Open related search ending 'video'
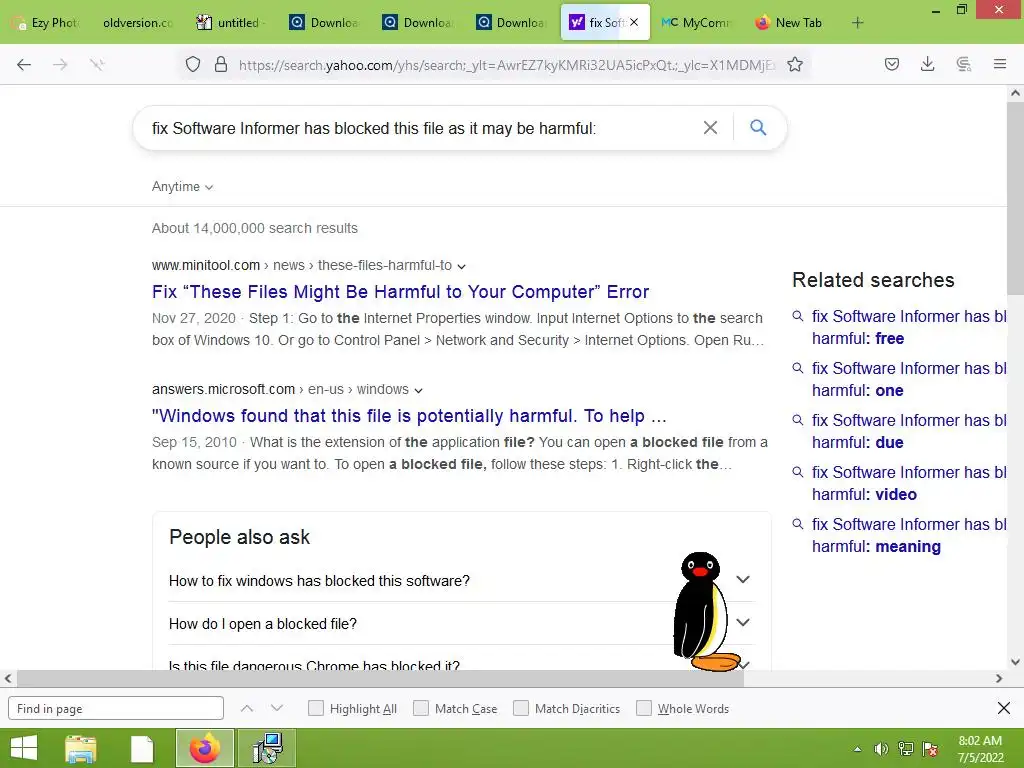The height and width of the screenshot is (768, 1024). tap(908, 483)
